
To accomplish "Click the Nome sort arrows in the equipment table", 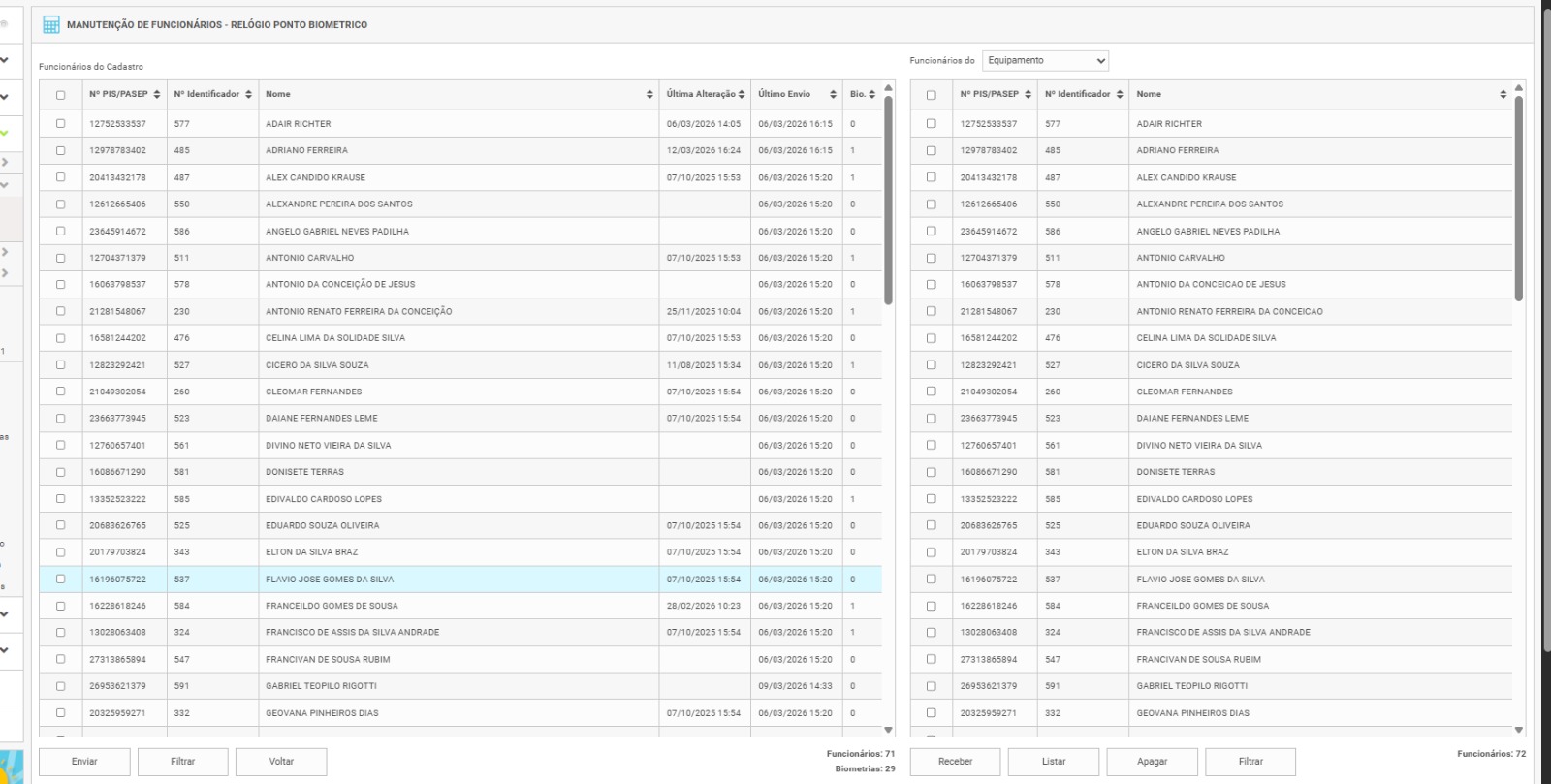I will point(1503,95).
